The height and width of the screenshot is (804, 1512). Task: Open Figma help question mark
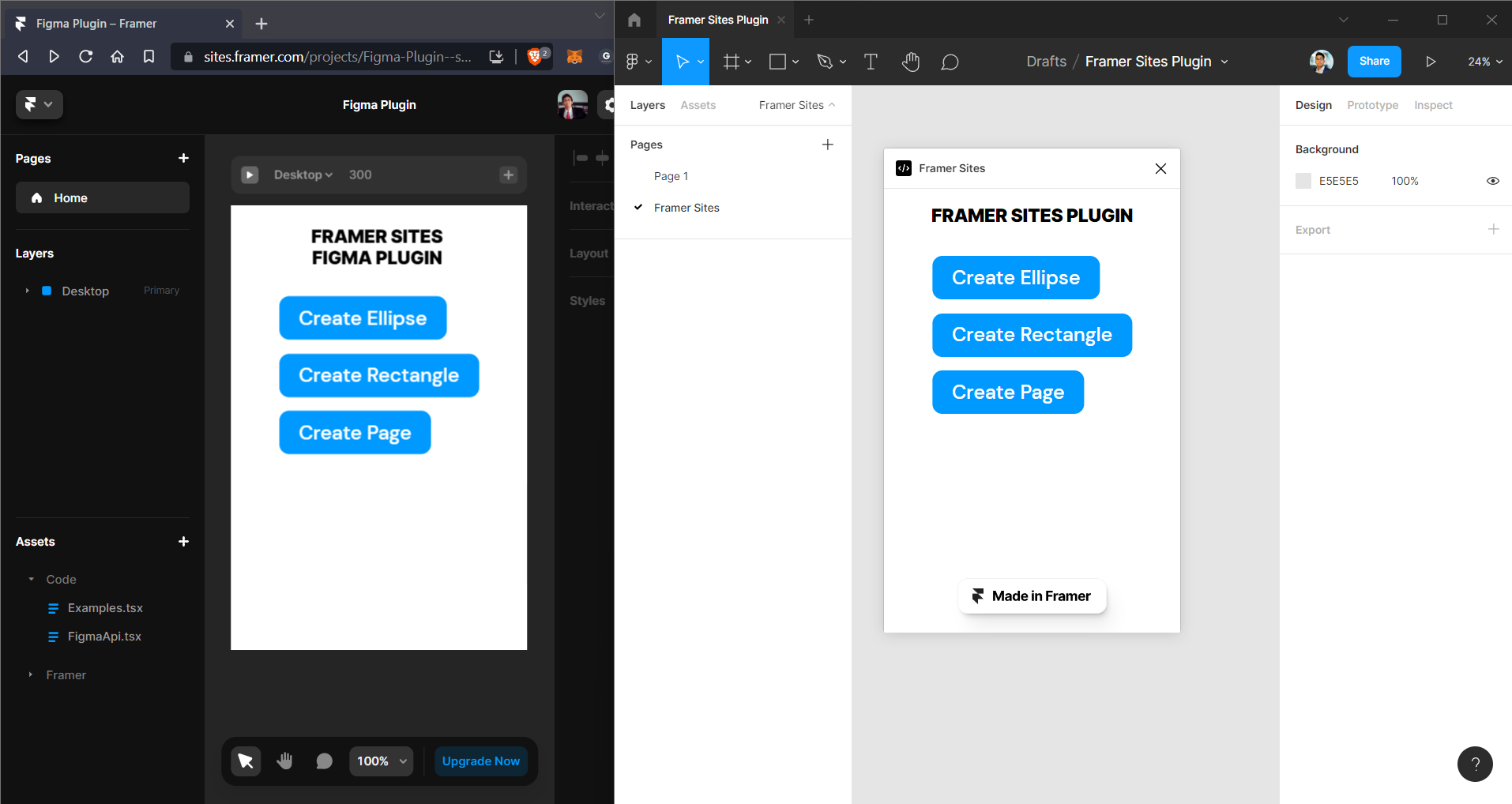[1475, 764]
